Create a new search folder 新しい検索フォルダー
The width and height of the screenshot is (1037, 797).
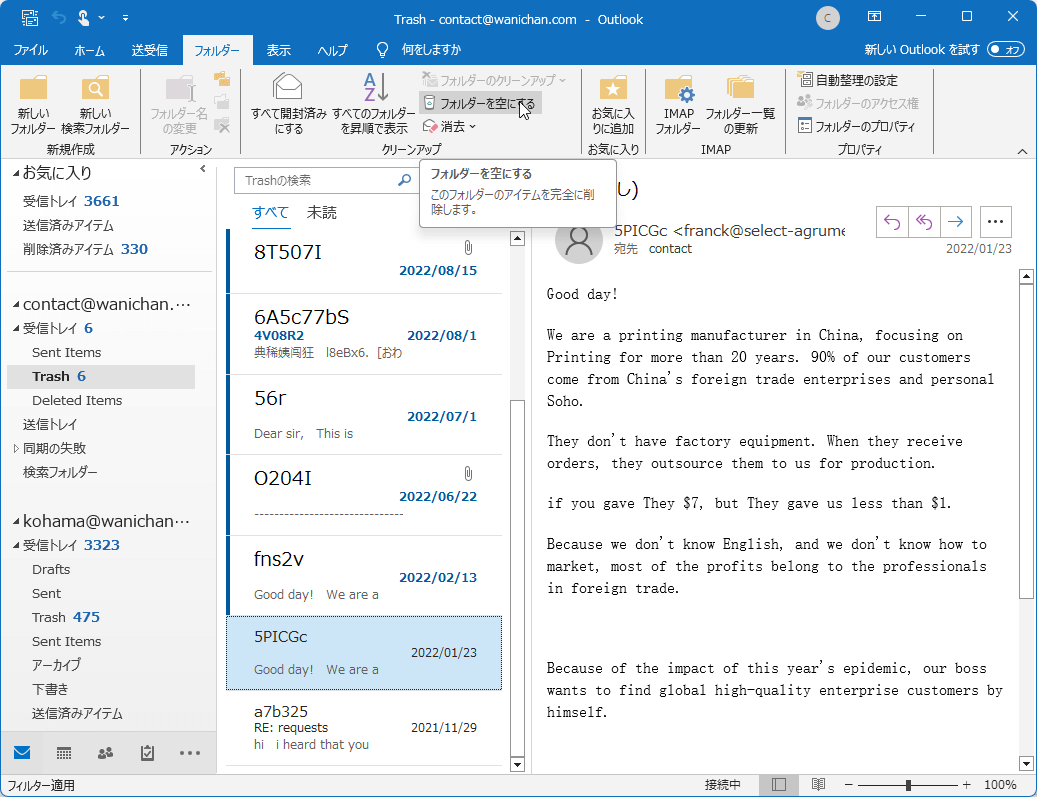pos(95,105)
